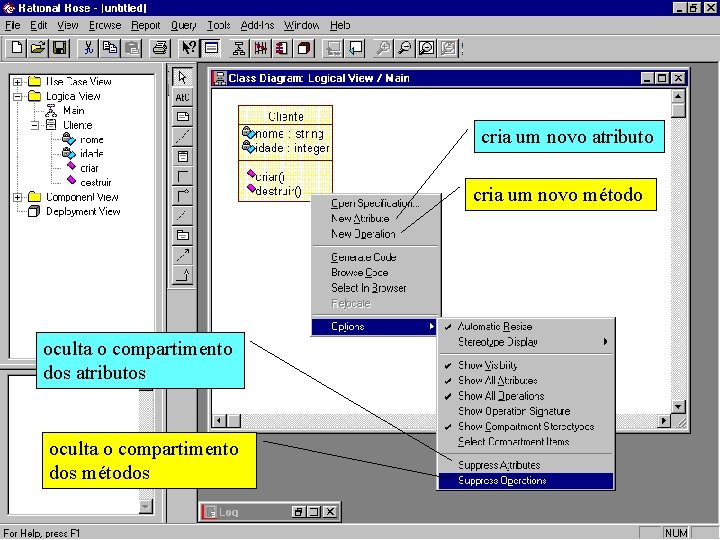Select the Generalization tool in toolbox
Viewport: 720px width, 540px height.
[x=182, y=275]
